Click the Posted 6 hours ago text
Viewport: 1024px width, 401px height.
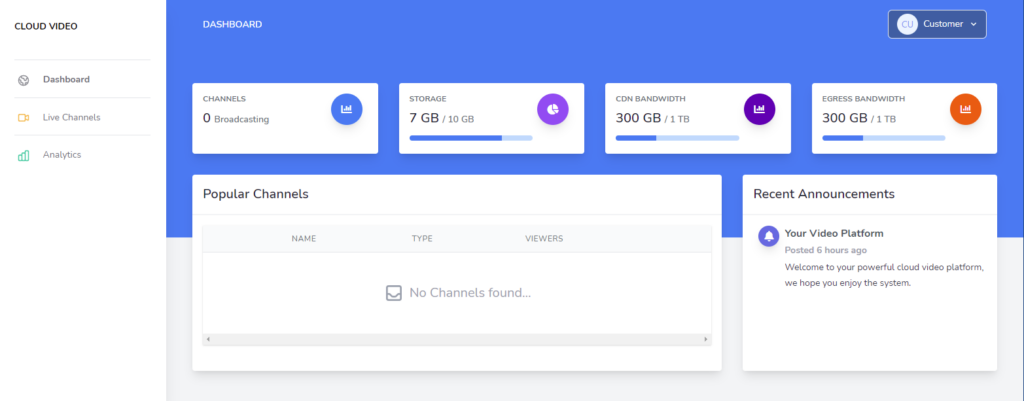pyautogui.click(x=825, y=250)
